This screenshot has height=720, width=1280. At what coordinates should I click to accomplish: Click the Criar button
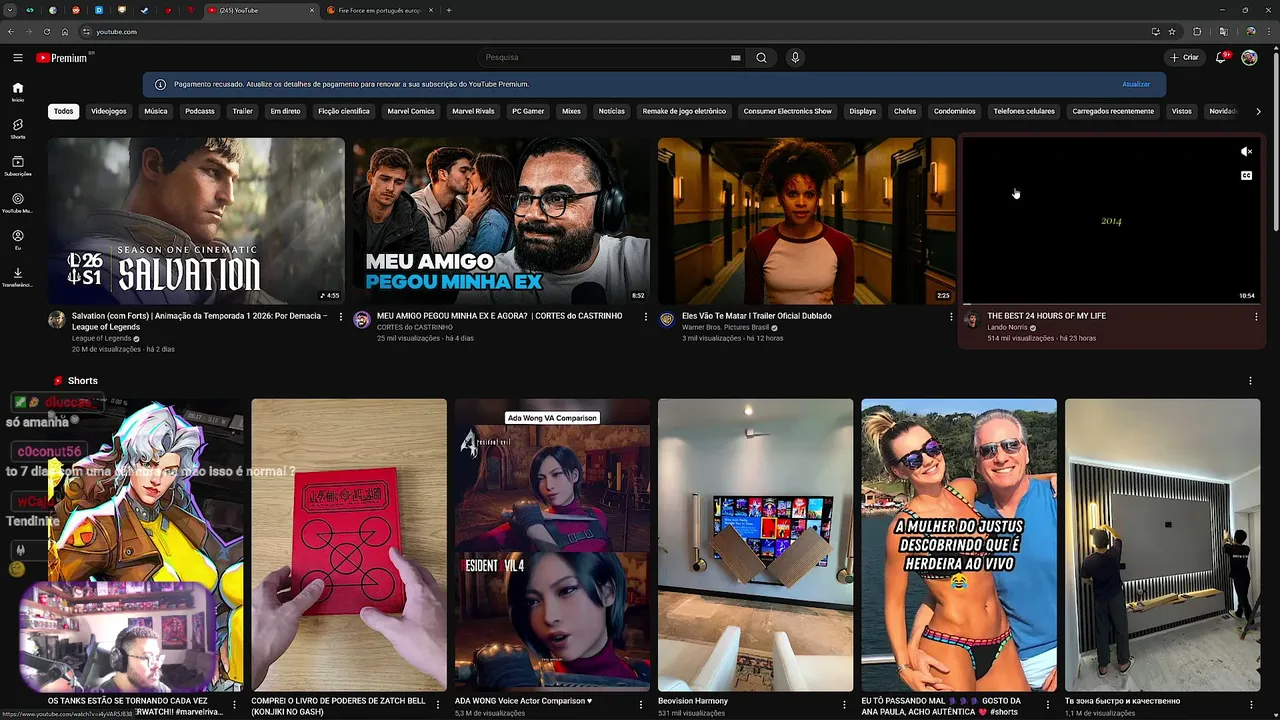(1184, 58)
